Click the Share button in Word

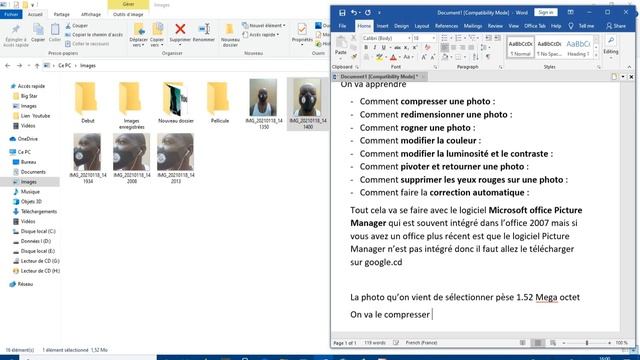(x=616, y=26)
